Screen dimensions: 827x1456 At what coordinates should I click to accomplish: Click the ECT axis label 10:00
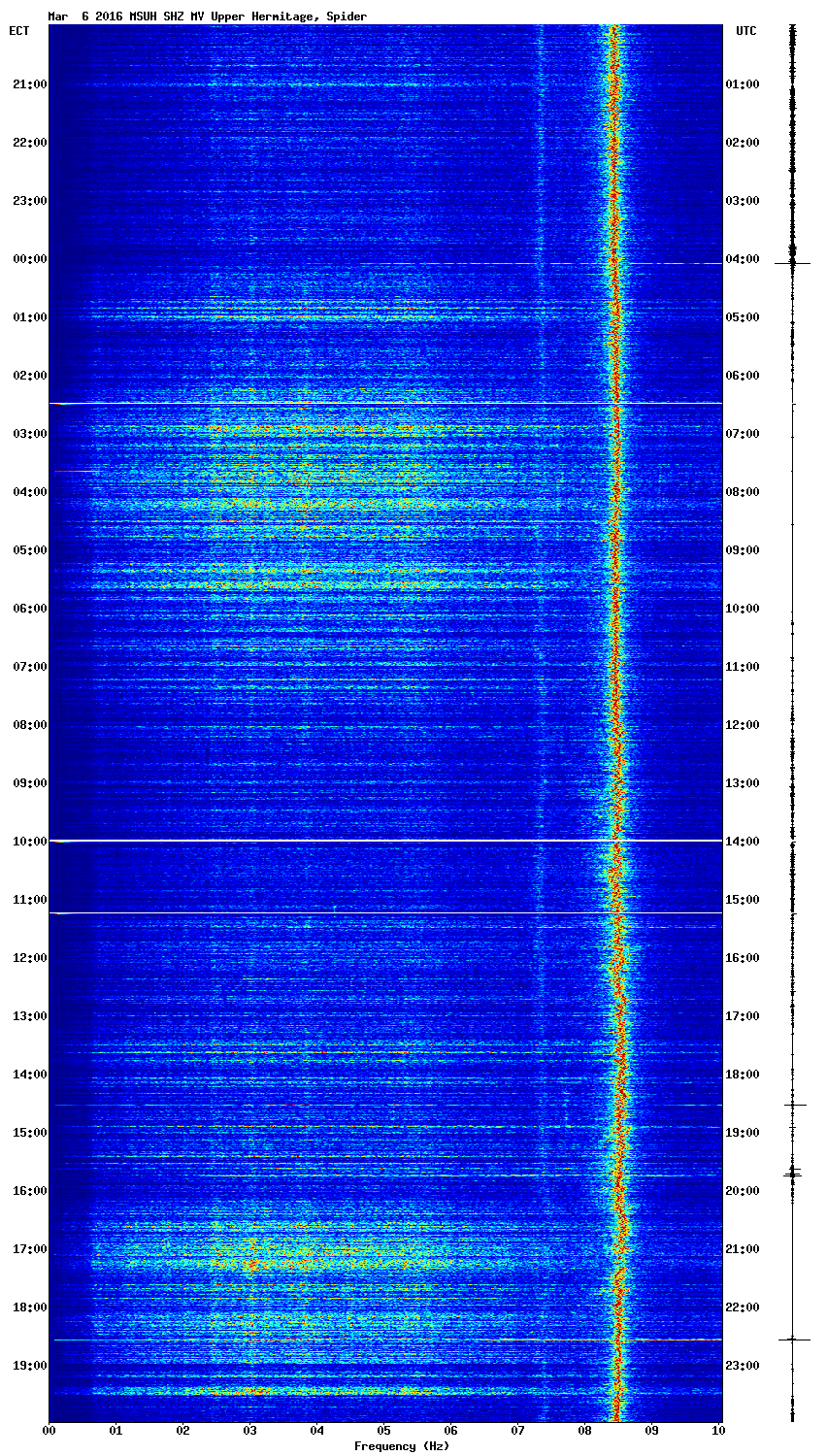pos(29,842)
